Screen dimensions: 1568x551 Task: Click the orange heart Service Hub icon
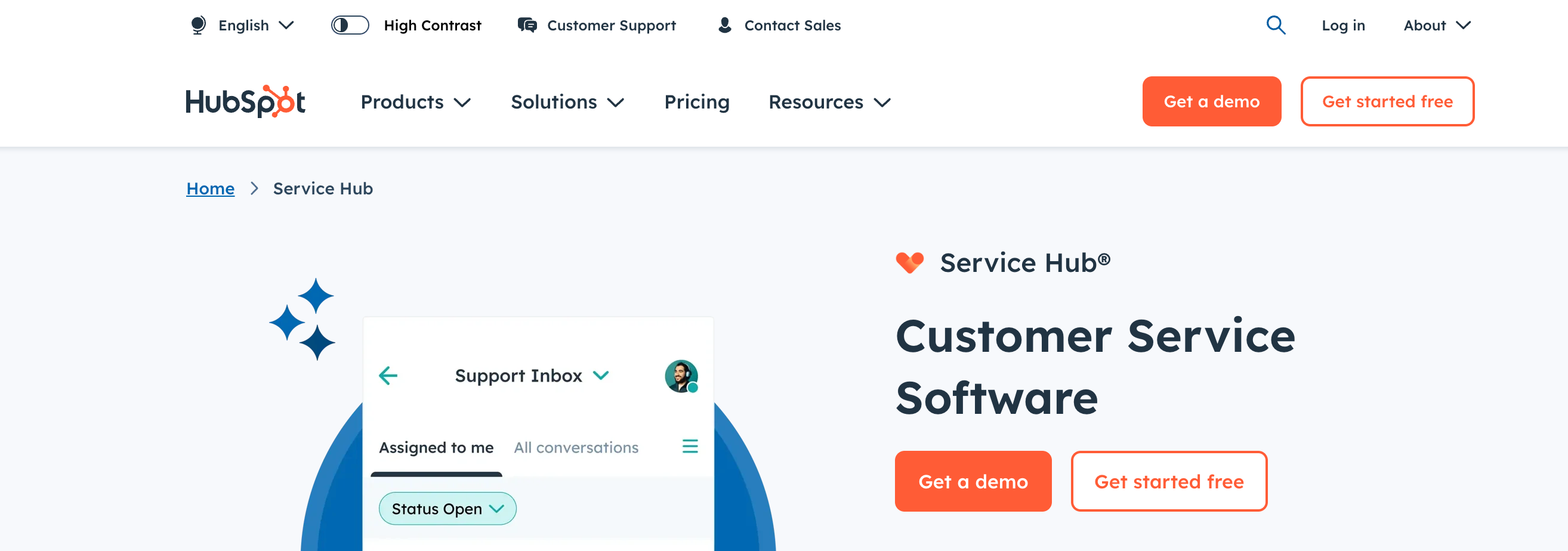pos(909,263)
